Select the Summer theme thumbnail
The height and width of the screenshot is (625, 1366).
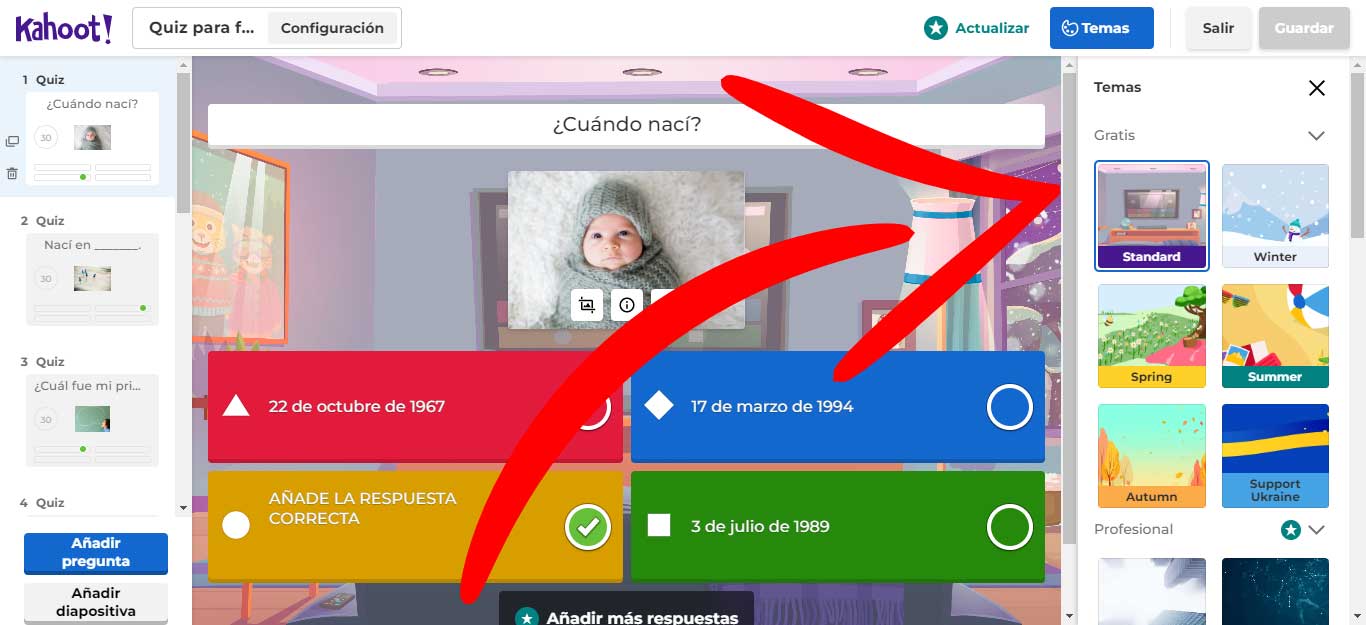pos(1275,336)
